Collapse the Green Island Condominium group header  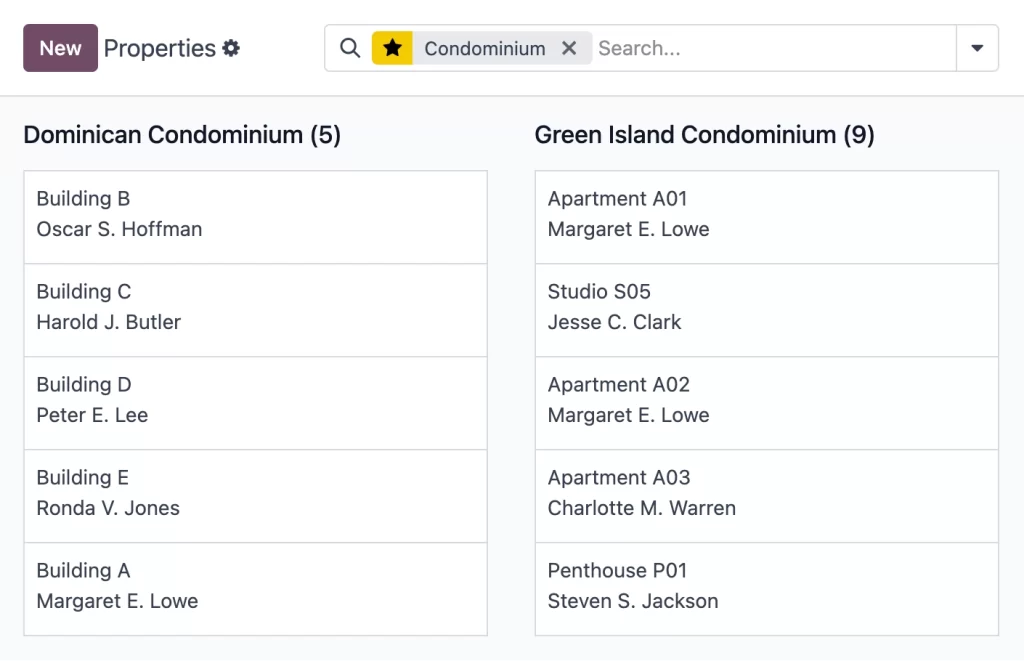point(704,134)
